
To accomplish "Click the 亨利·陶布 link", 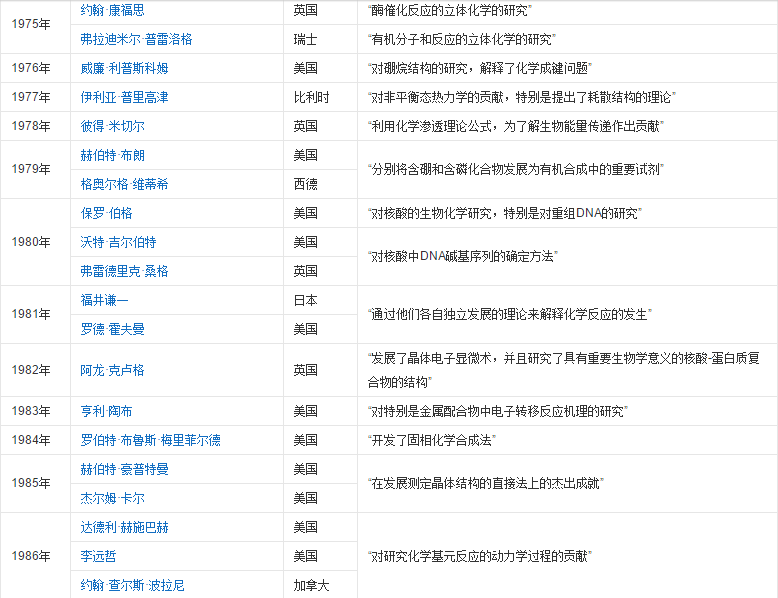I will click(106, 411).
